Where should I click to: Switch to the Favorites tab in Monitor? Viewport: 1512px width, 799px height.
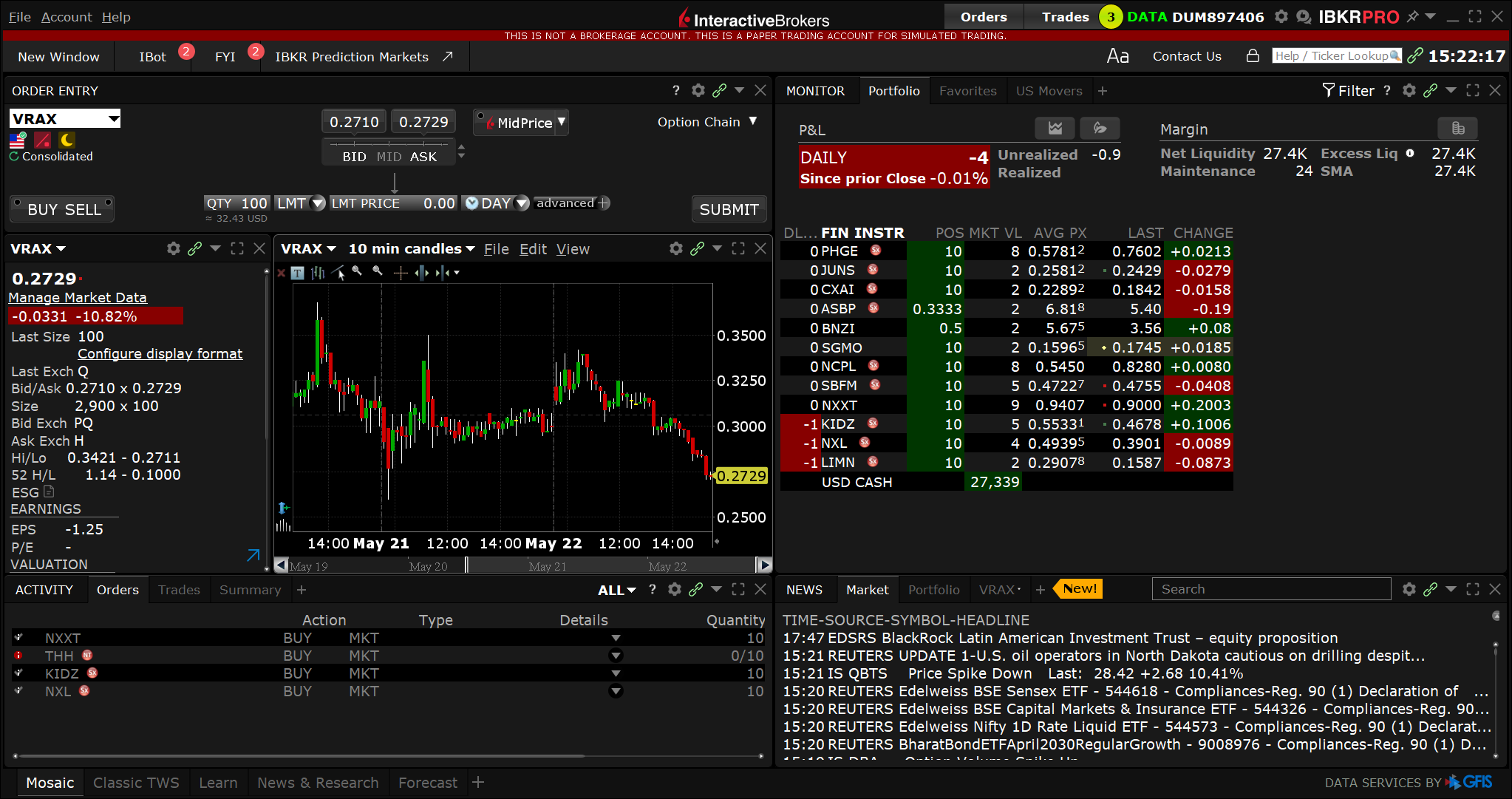pyautogui.click(x=967, y=91)
